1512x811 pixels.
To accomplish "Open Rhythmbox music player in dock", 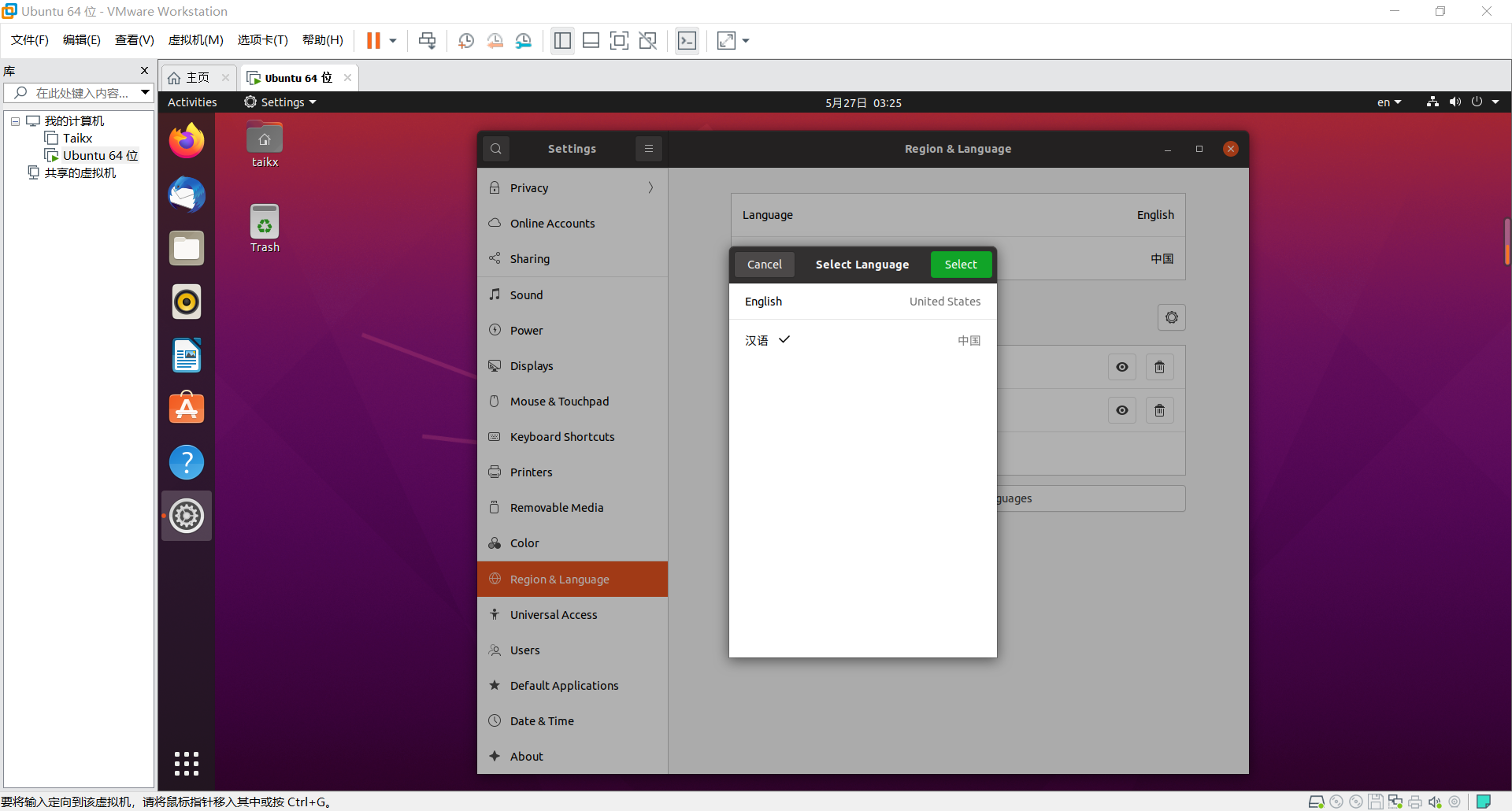I will [187, 302].
